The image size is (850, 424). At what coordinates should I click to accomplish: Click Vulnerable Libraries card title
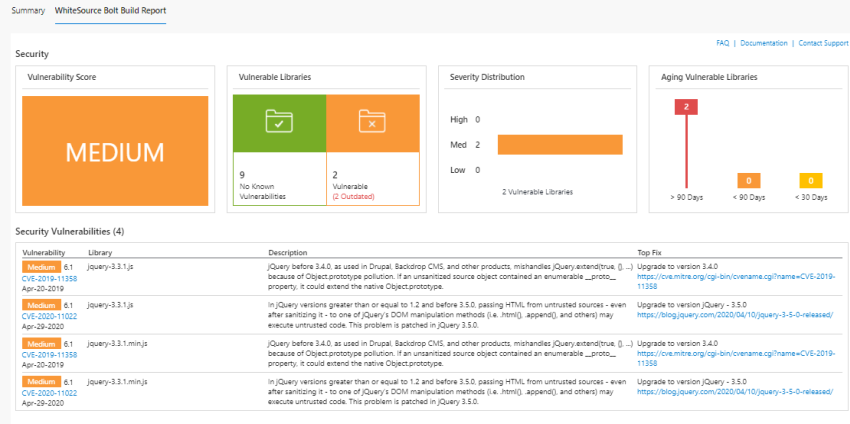[x=275, y=77]
